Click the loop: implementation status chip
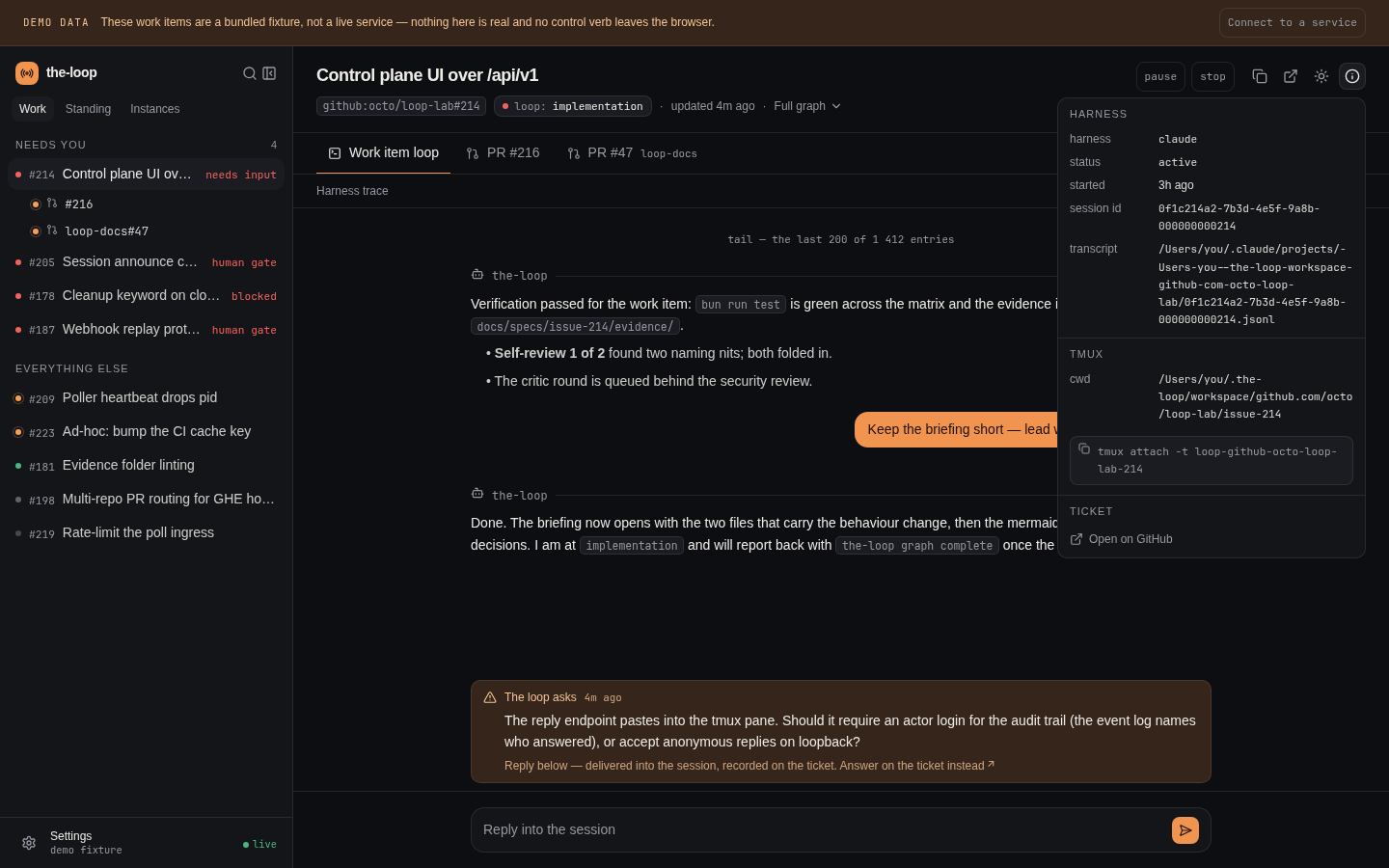 573,106
